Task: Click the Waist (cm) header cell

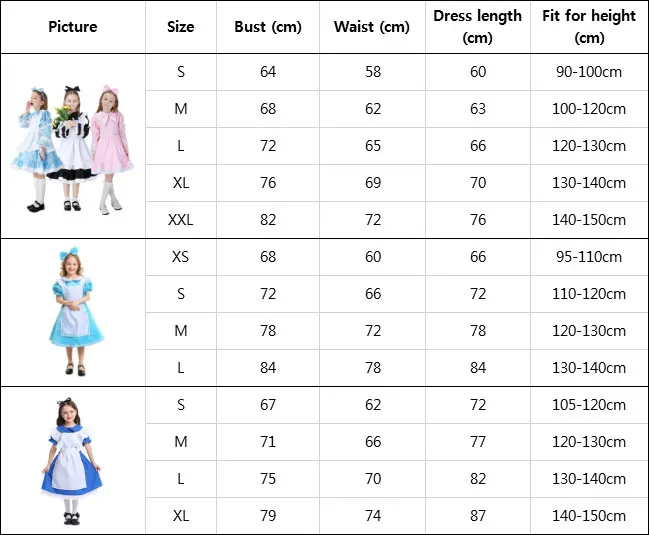Action: point(372,27)
